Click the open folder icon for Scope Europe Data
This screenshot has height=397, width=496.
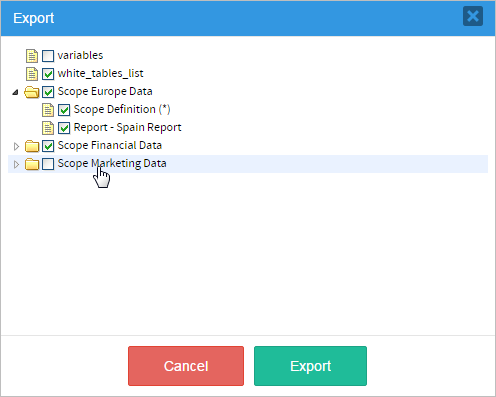point(32,92)
